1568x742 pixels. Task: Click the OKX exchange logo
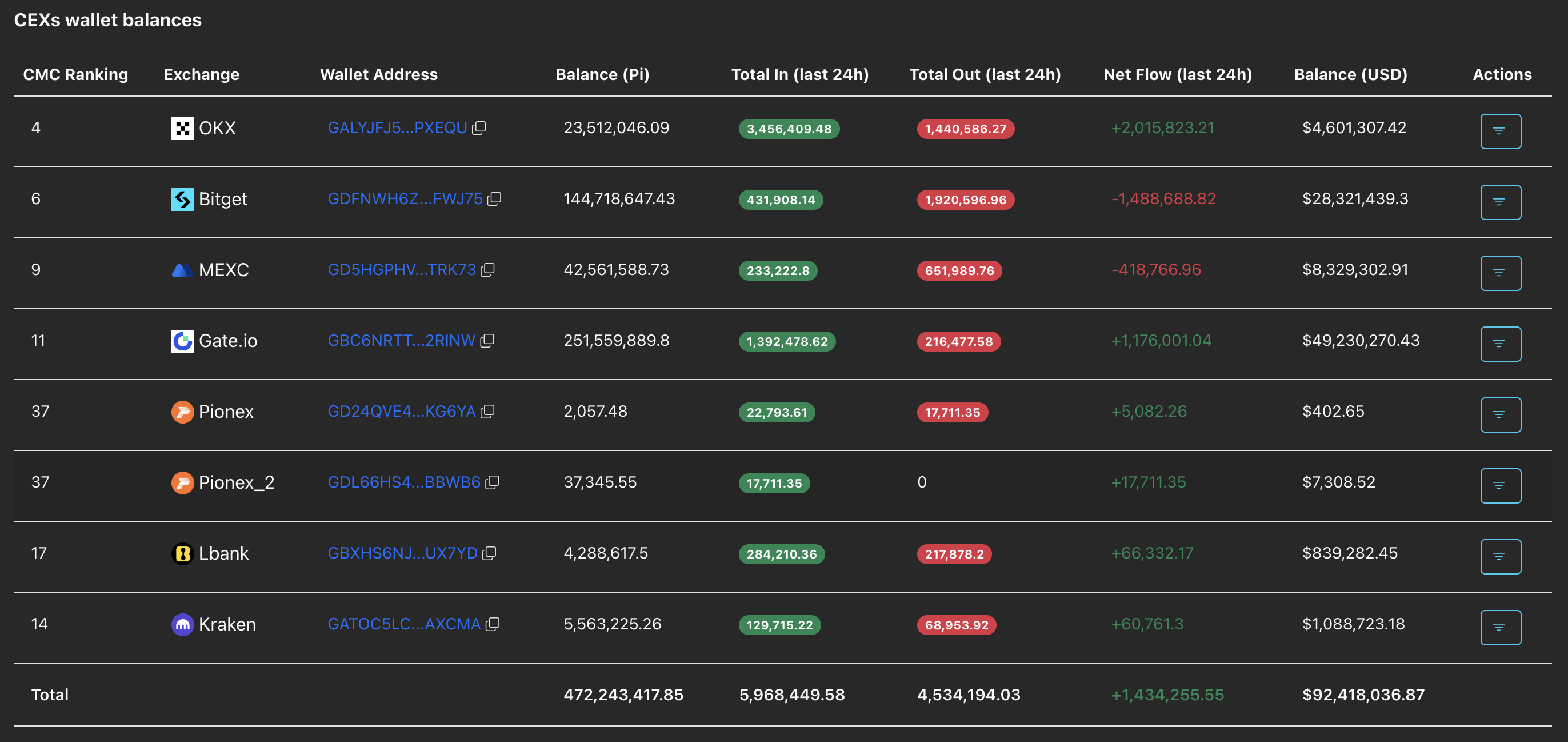[x=182, y=129]
